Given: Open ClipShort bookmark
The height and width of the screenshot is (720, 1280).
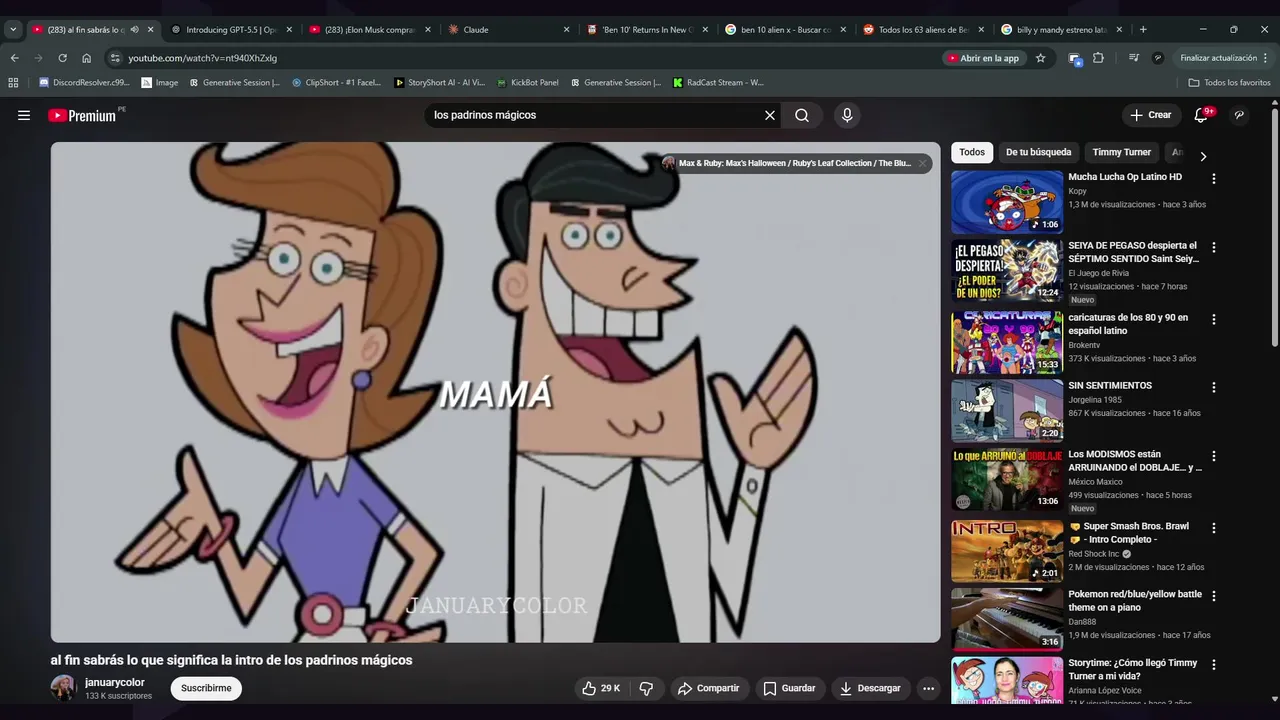Looking at the screenshot, I should click(336, 83).
